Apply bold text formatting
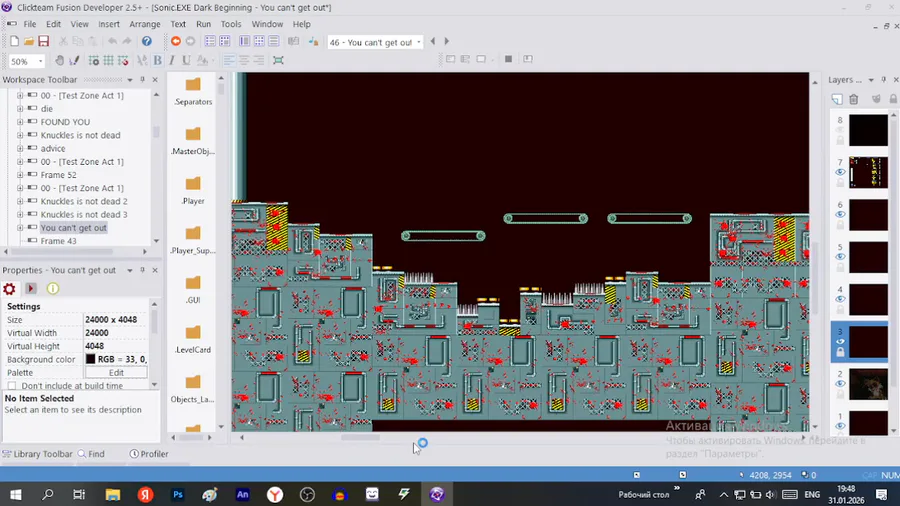 (x=157, y=60)
